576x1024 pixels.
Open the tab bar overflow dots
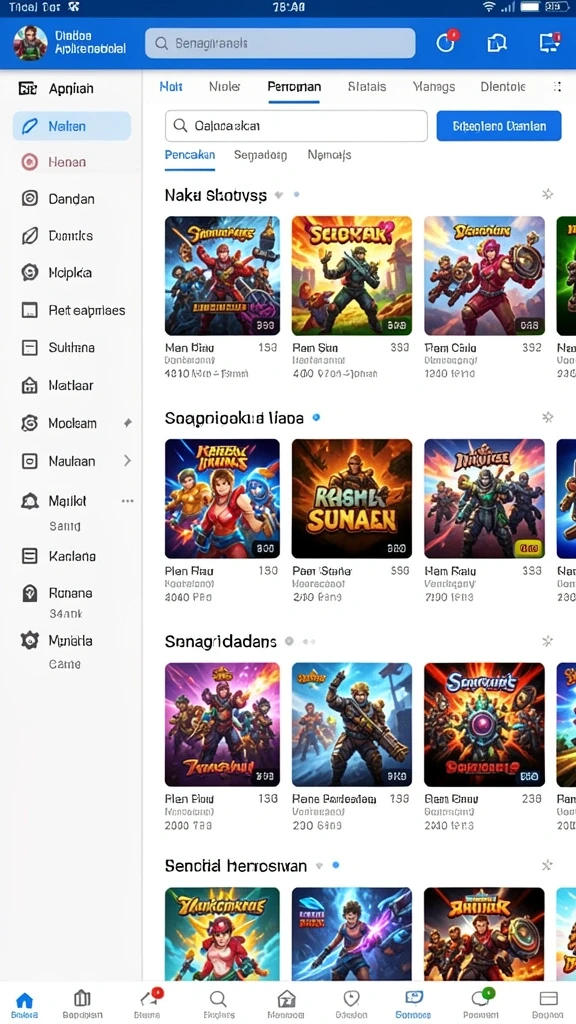(x=557, y=86)
